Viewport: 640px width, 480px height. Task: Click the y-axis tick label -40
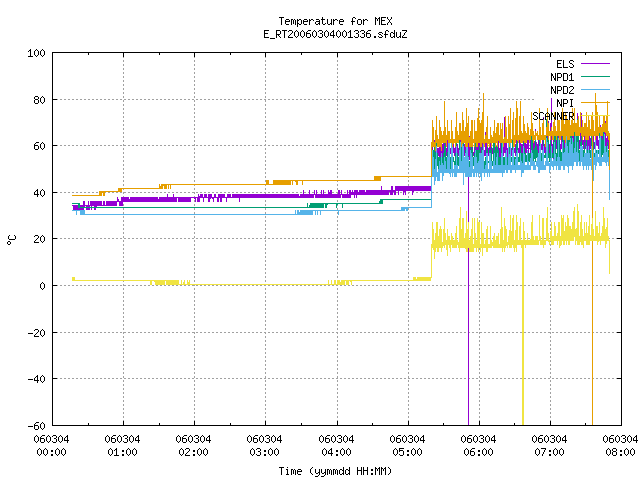click(36, 379)
